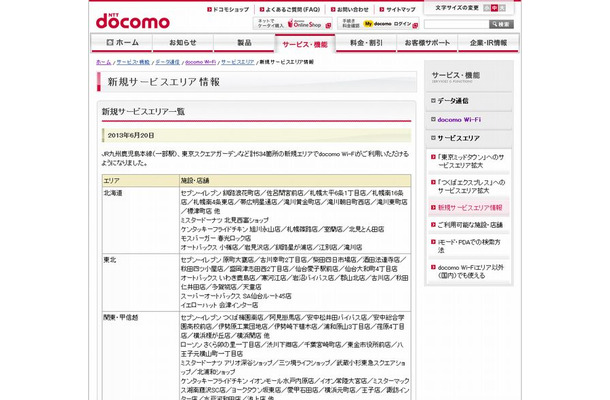Image resolution: width=610 pixels, height=400 pixels.
Task: Open the お問い合わせ link
Action: point(349,9)
